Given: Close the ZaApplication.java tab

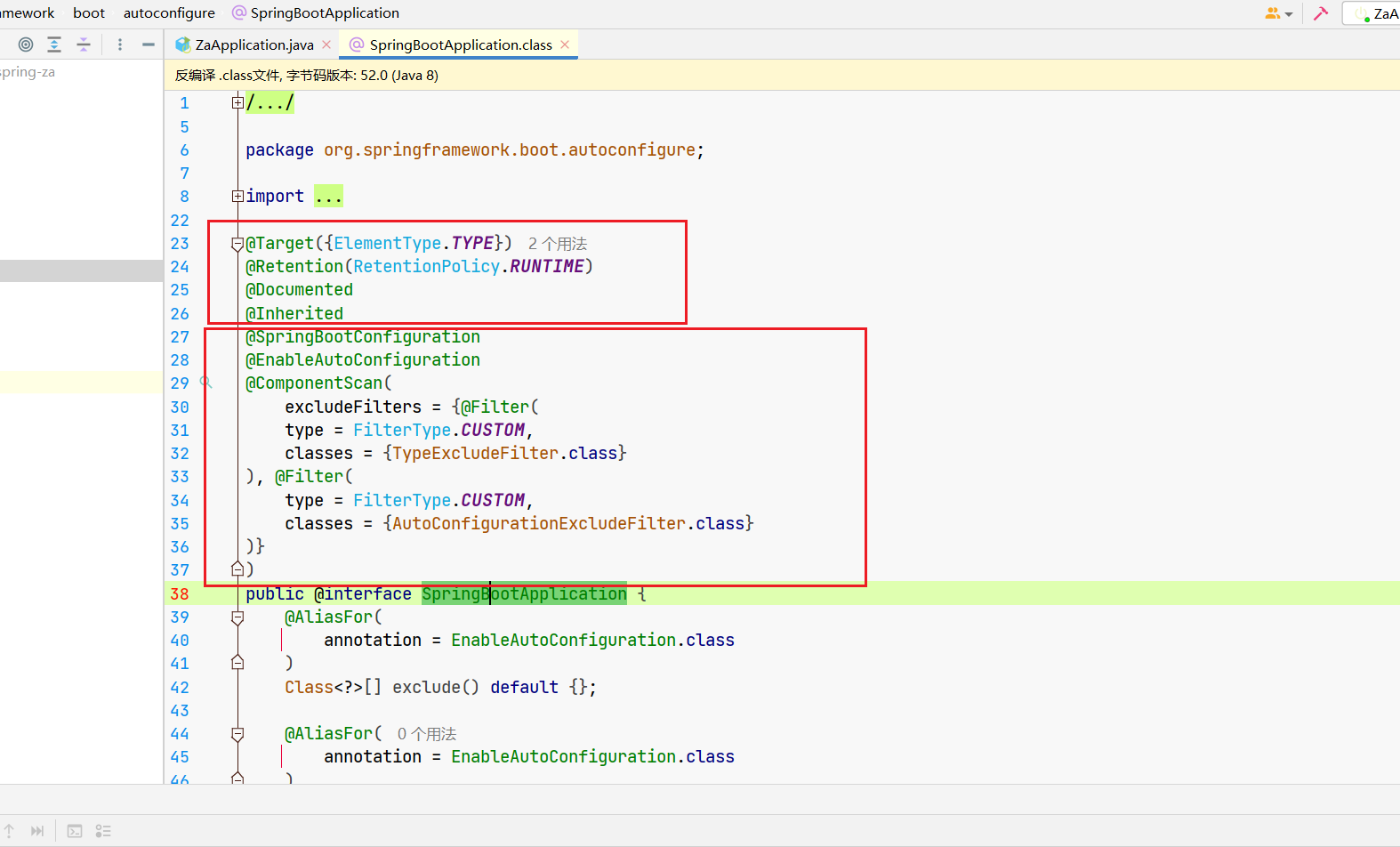Looking at the screenshot, I should [x=326, y=44].
